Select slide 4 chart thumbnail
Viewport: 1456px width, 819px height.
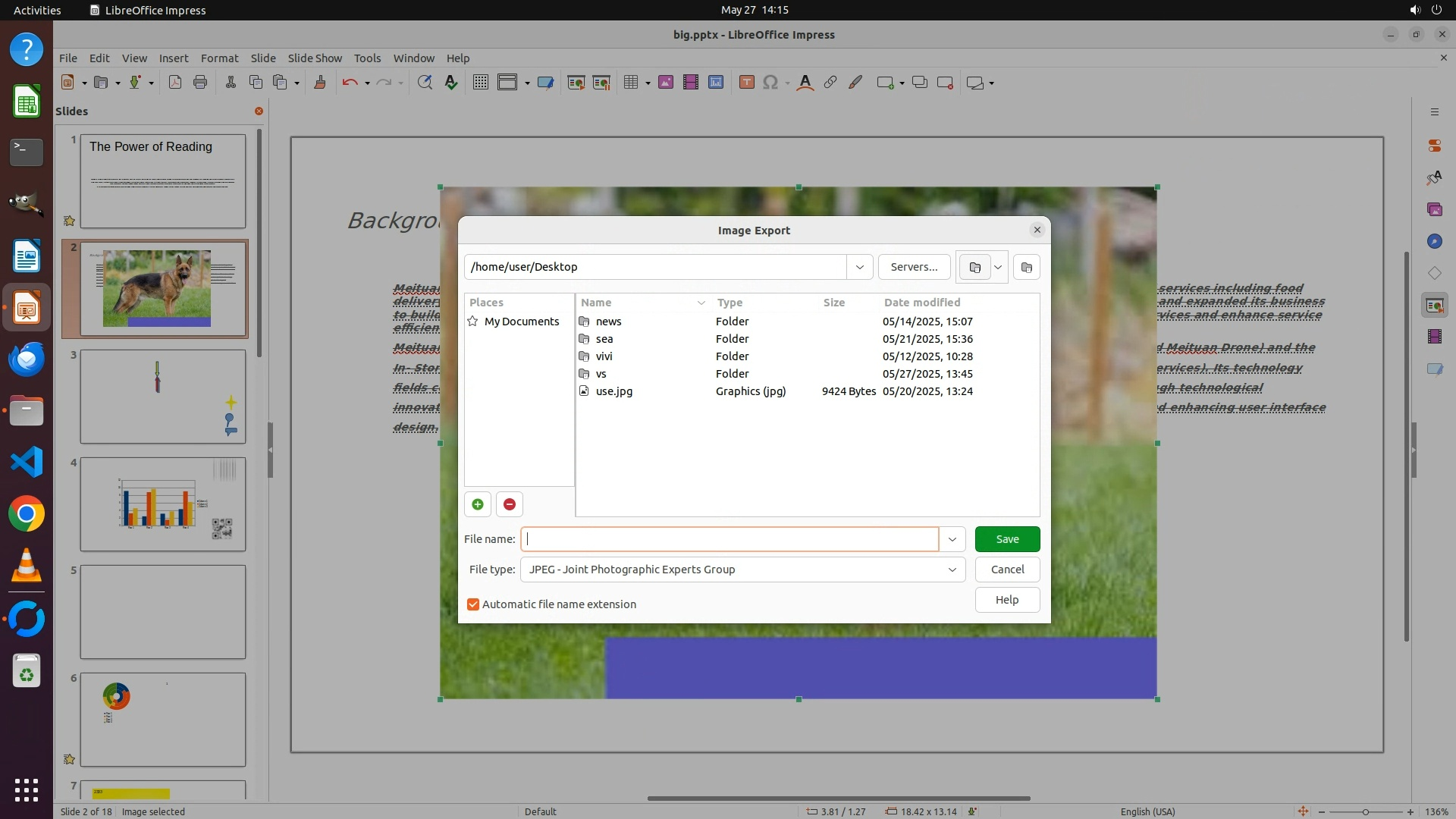[163, 504]
